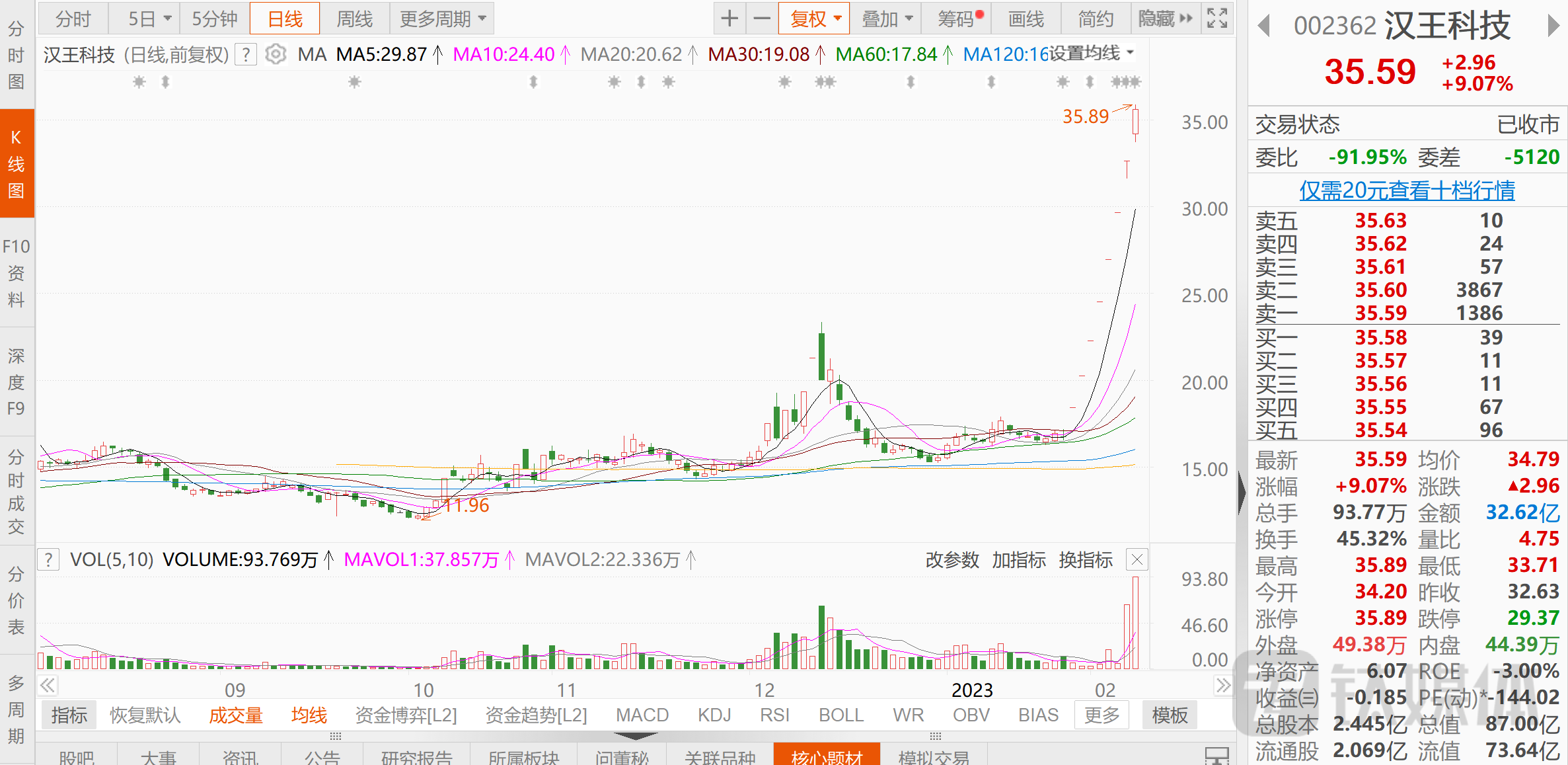Click the fullscreen expand icon

pyautogui.click(x=1217, y=19)
